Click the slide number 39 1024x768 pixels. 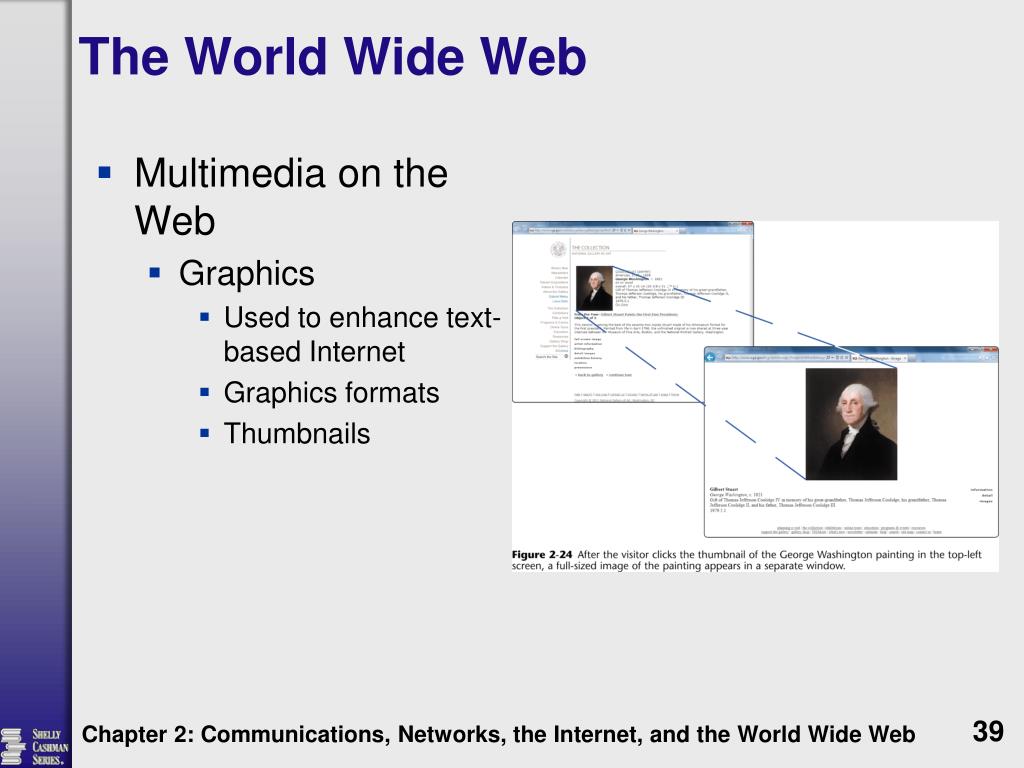pyautogui.click(x=987, y=731)
